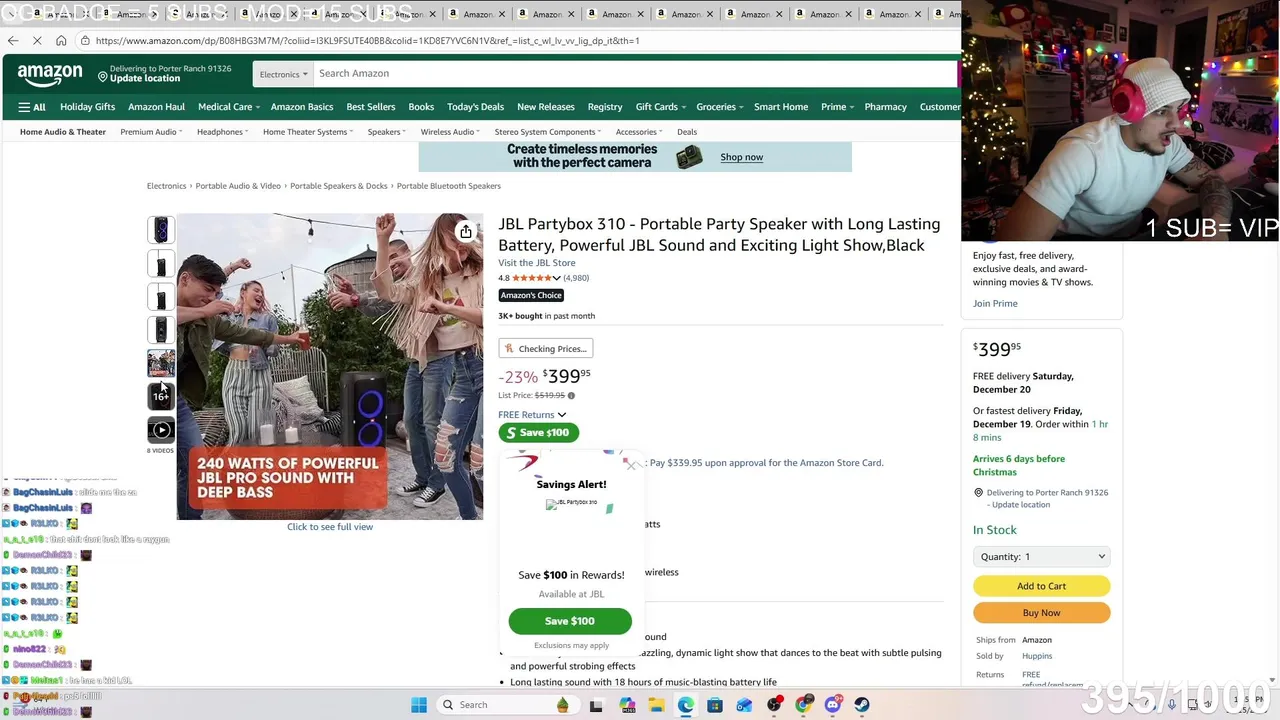
Task: Select the first product thumbnail
Action: [161, 231]
